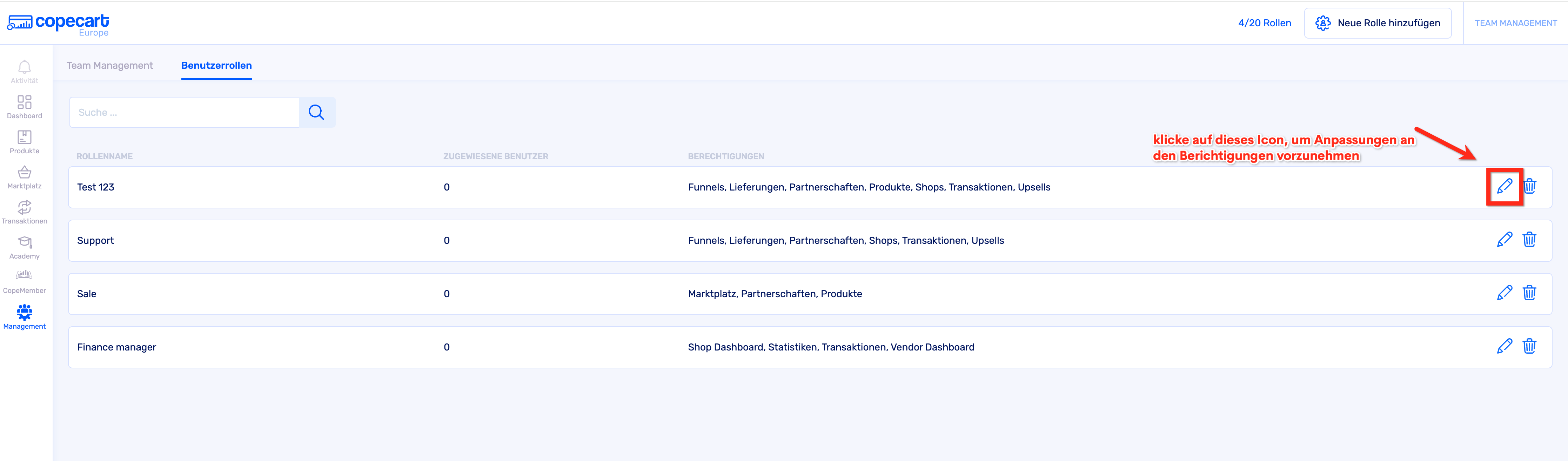
Task: Select the Benutzerrollen tab
Action: coord(216,66)
